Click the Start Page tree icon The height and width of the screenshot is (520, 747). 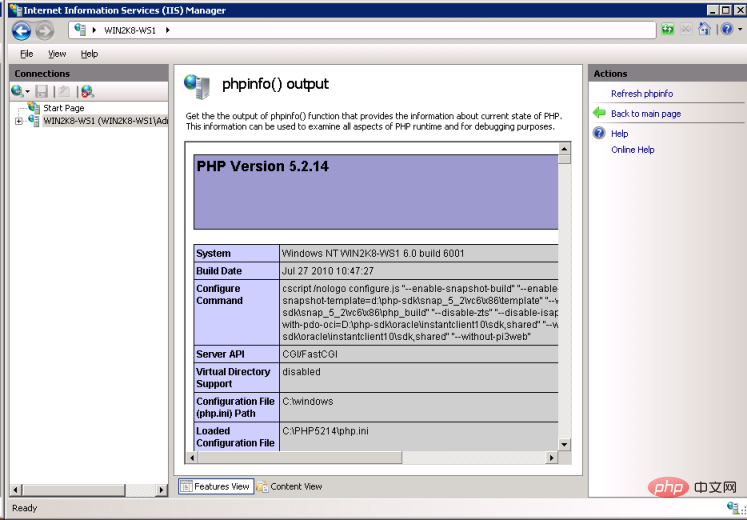(33, 108)
